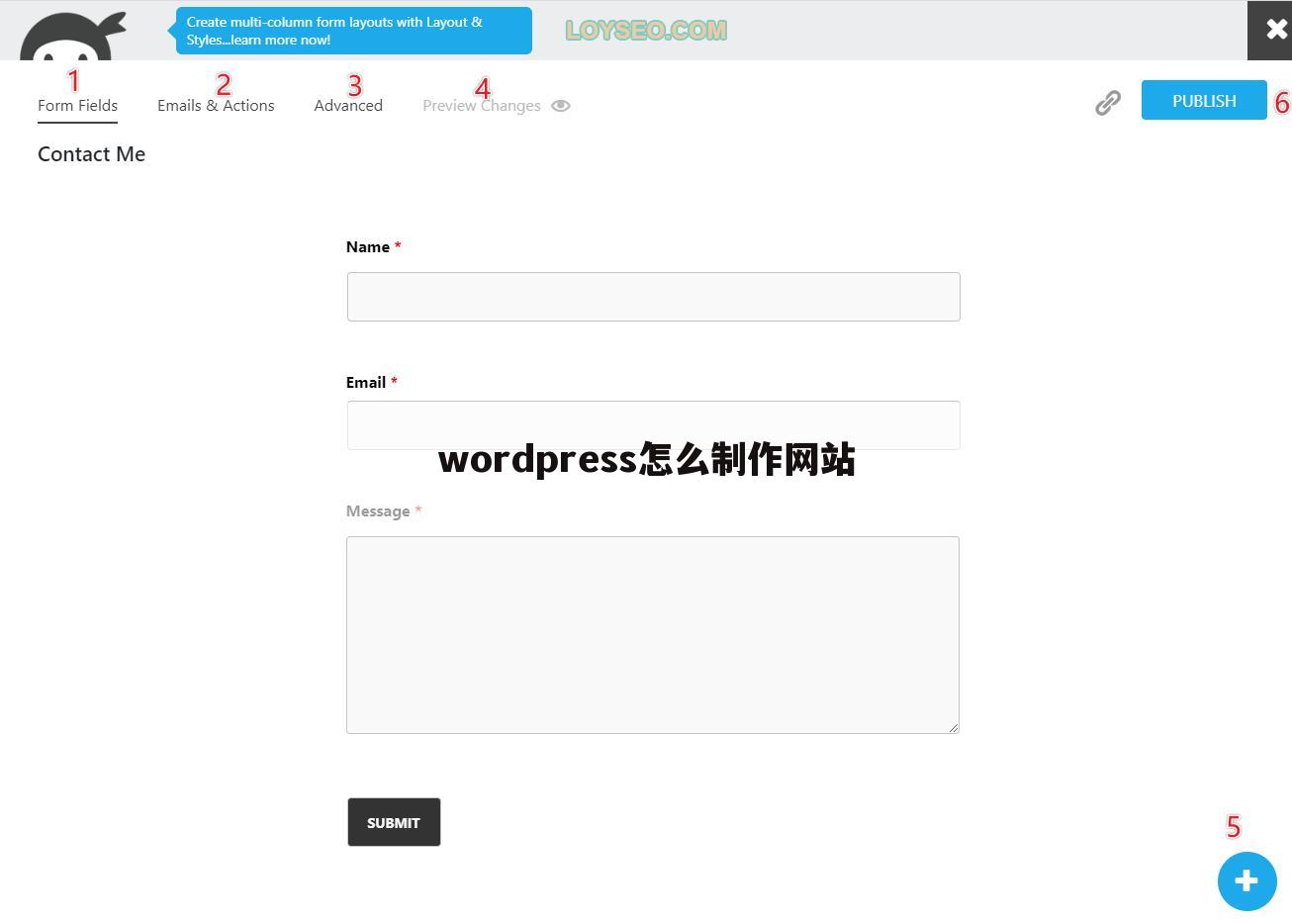Select the Message field label
The width and height of the screenshot is (1292, 924).
[378, 511]
